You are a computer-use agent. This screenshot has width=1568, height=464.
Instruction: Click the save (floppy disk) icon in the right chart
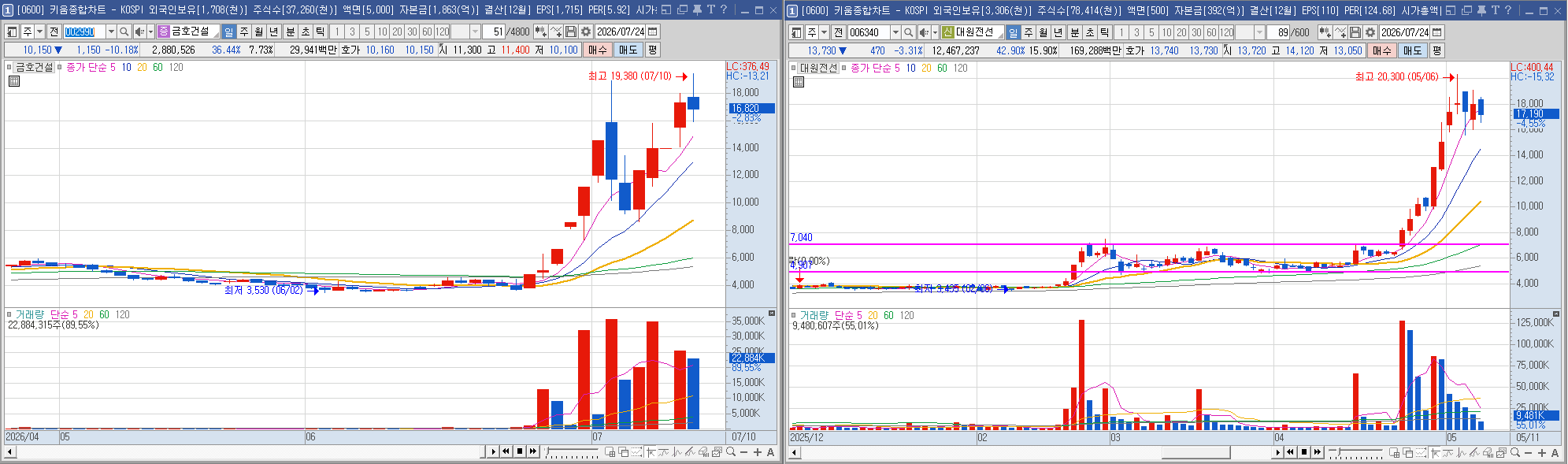pyautogui.click(x=1355, y=32)
